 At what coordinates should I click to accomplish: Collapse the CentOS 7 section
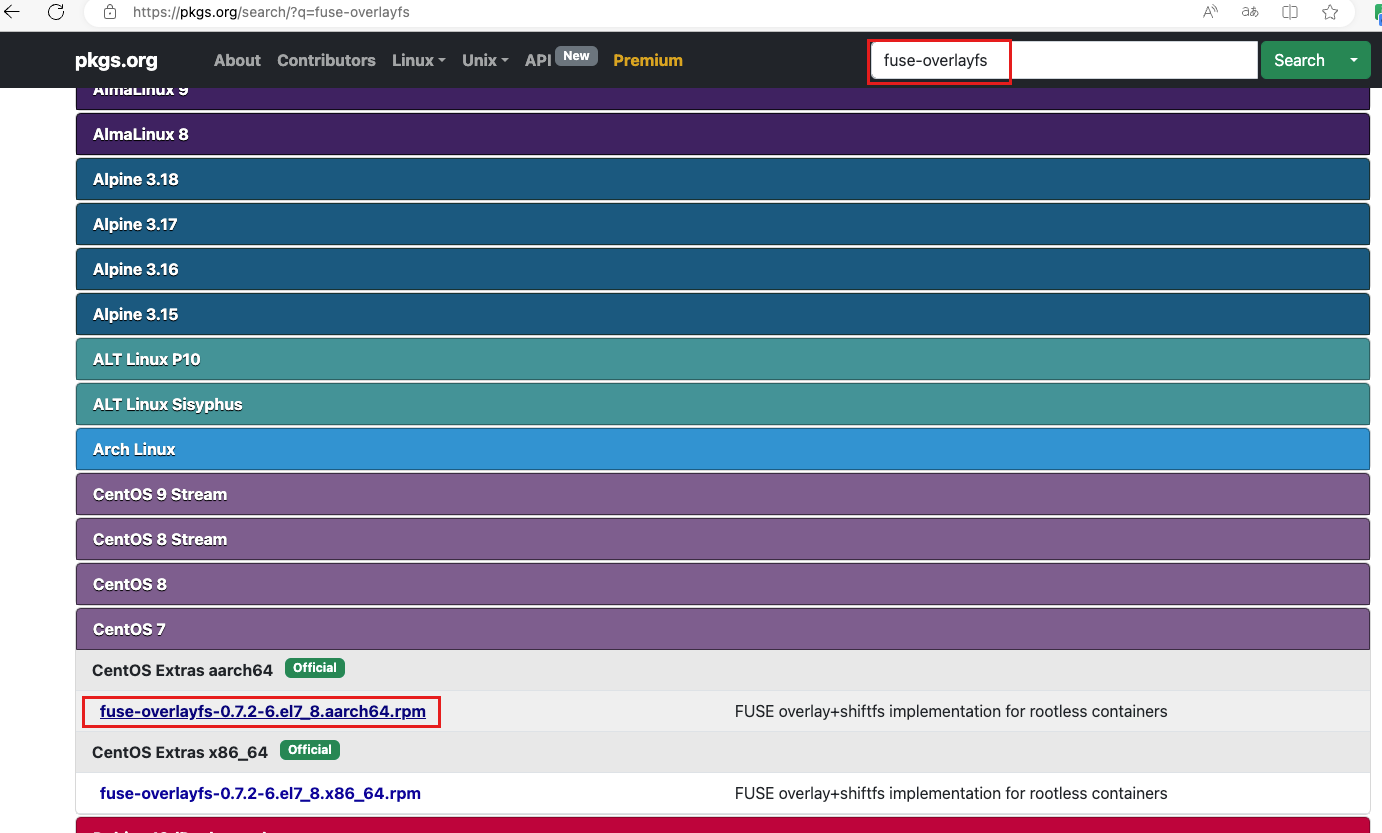tap(722, 629)
